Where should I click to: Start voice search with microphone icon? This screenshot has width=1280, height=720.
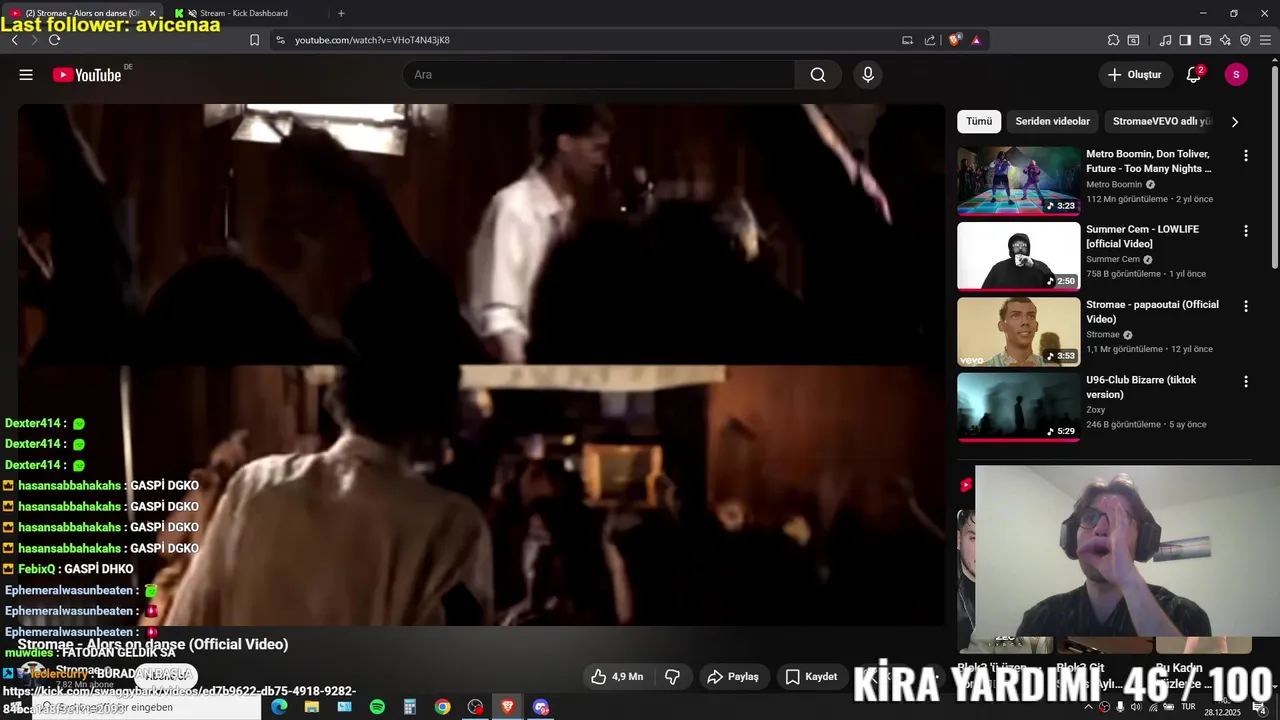point(868,75)
